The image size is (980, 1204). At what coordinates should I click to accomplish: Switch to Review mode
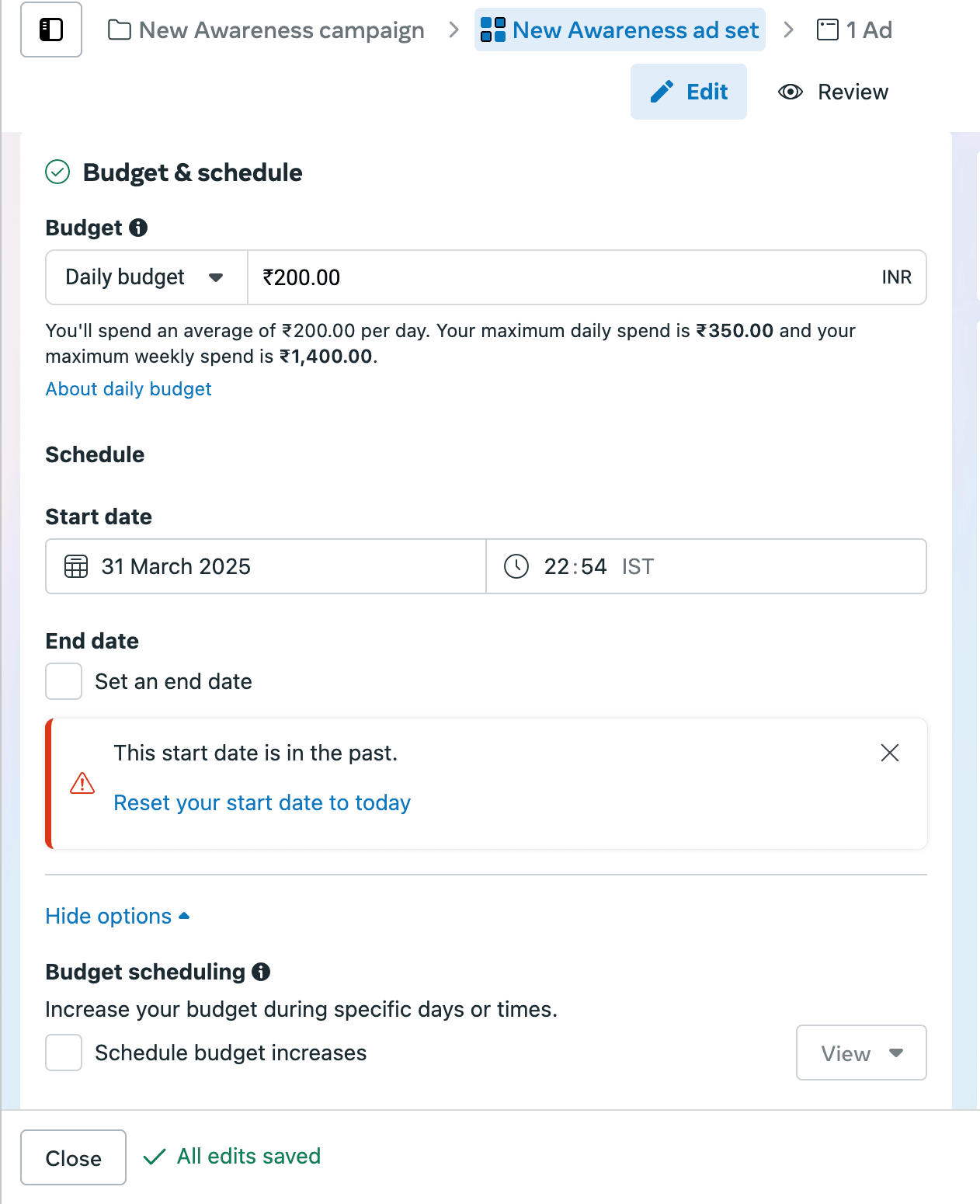point(833,92)
